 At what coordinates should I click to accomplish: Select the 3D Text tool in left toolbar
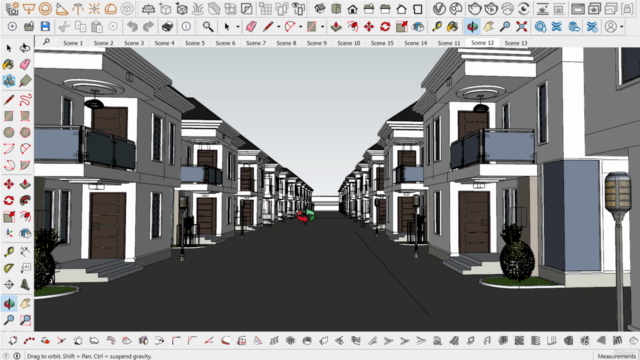[x=25, y=284]
